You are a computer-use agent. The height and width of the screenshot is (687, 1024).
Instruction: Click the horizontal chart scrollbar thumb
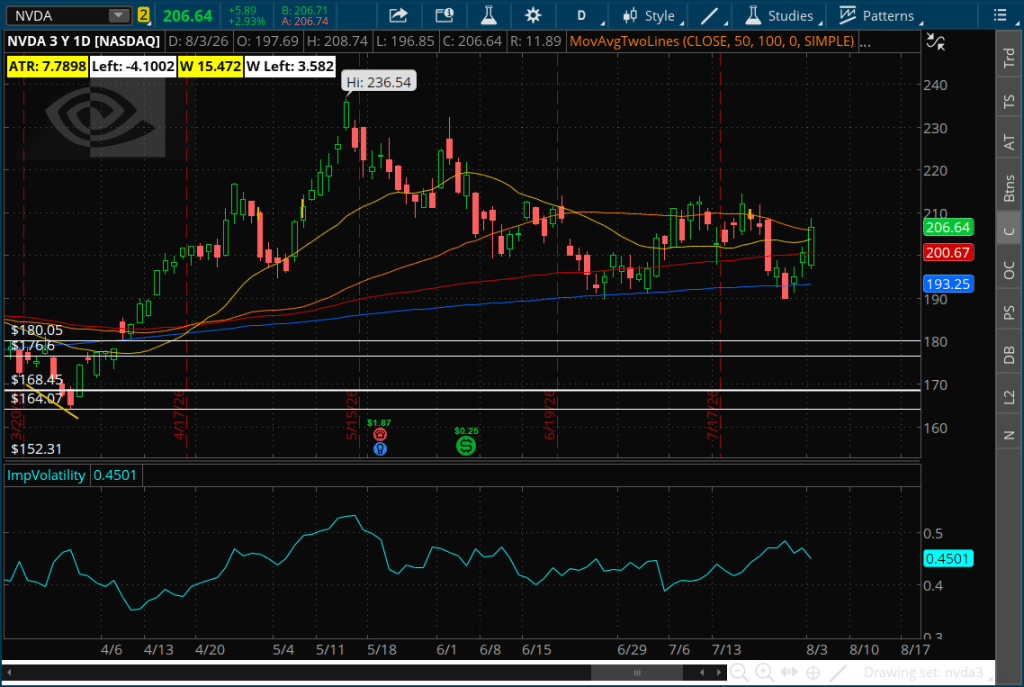(637, 673)
